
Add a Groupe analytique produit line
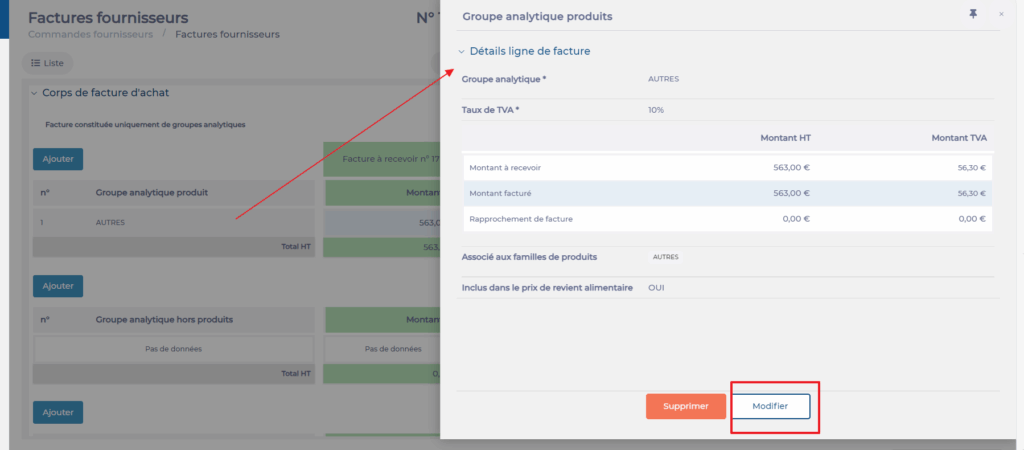click(58, 158)
